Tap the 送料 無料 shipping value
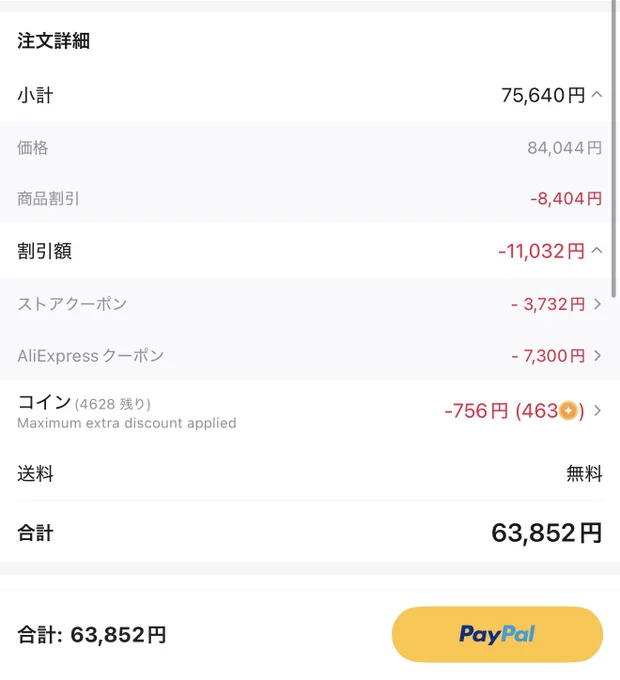Image resolution: width=620 pixels, height=680 pixels. click(584, 473)
